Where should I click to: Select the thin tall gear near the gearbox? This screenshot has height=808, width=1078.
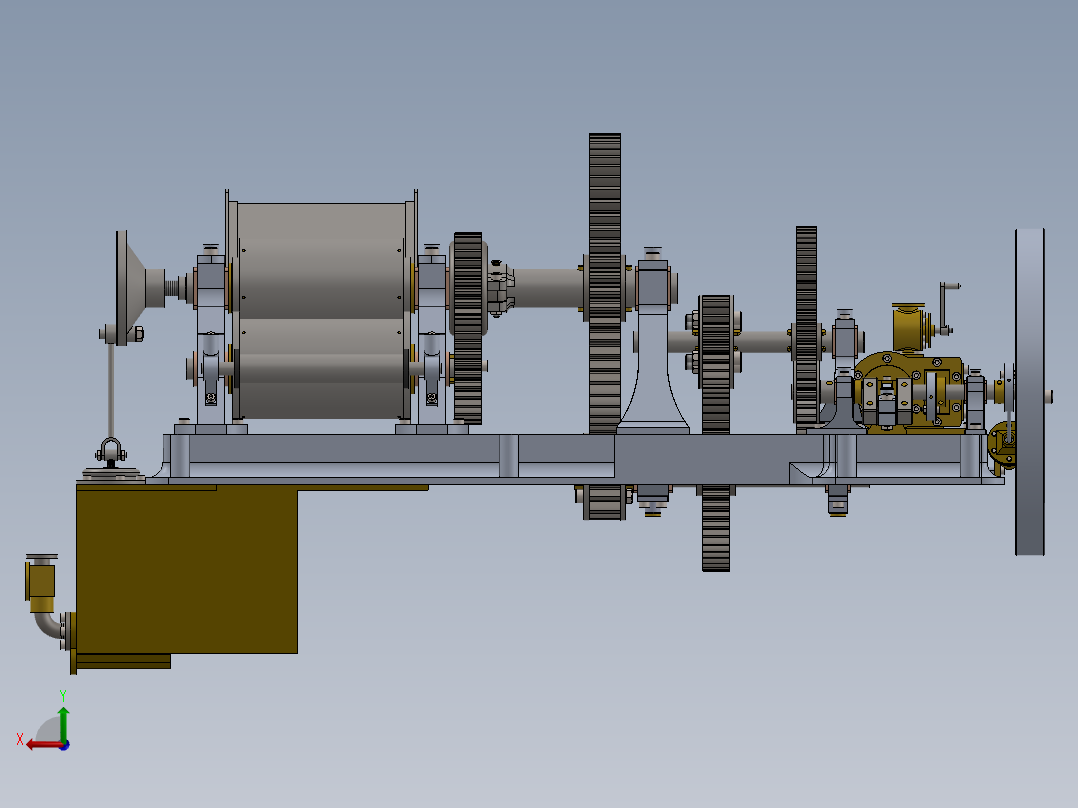[x=806, y=325]
